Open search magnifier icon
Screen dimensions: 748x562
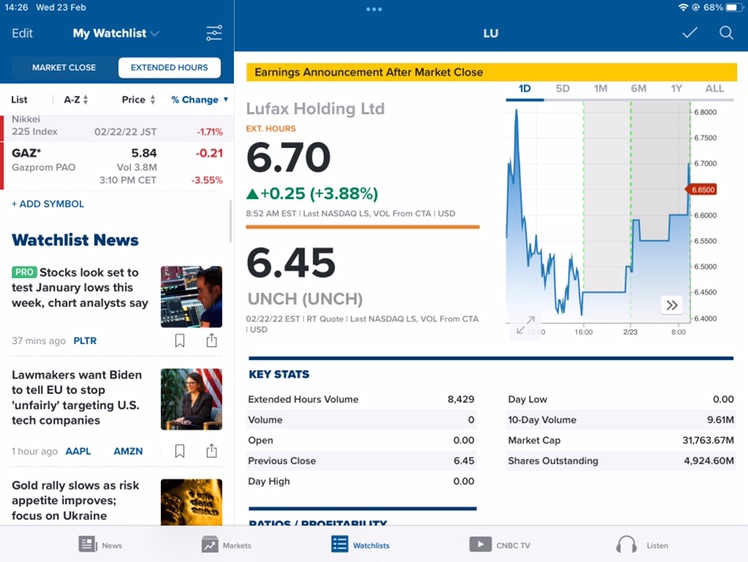point(726,33)
